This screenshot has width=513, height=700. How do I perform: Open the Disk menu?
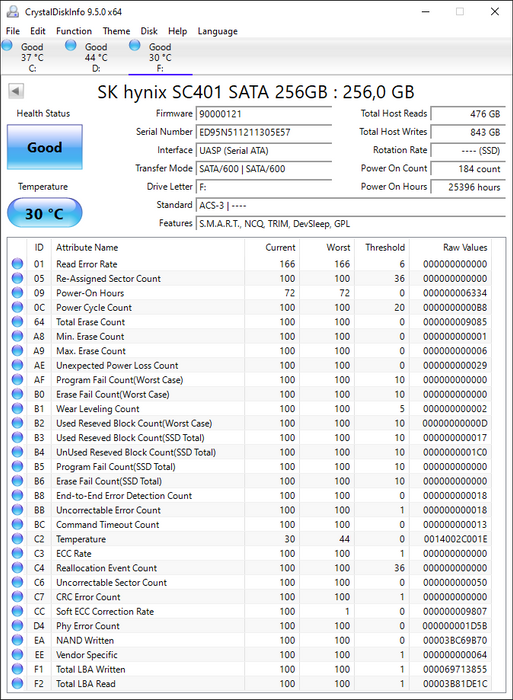(149, 31)
